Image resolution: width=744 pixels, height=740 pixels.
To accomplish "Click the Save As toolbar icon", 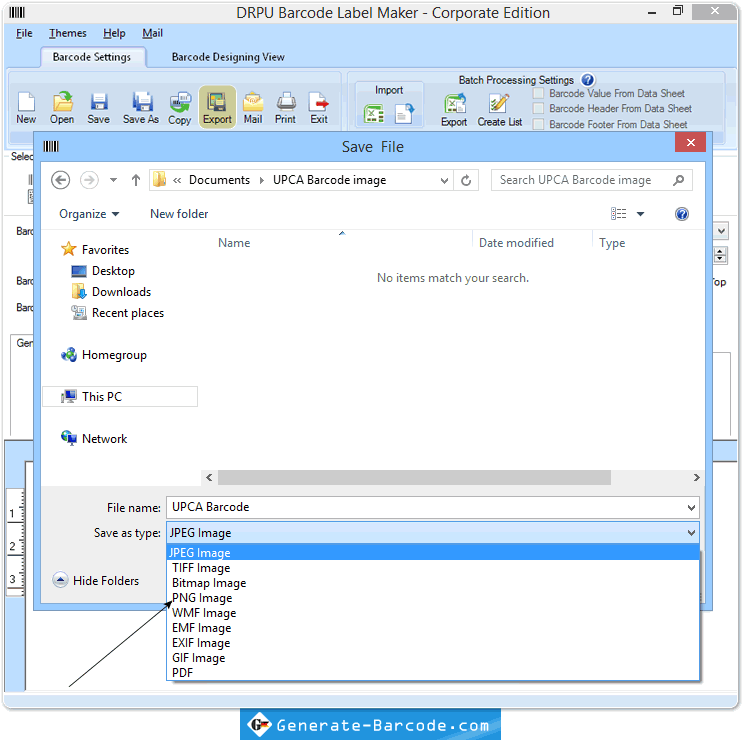I will 141,108.
